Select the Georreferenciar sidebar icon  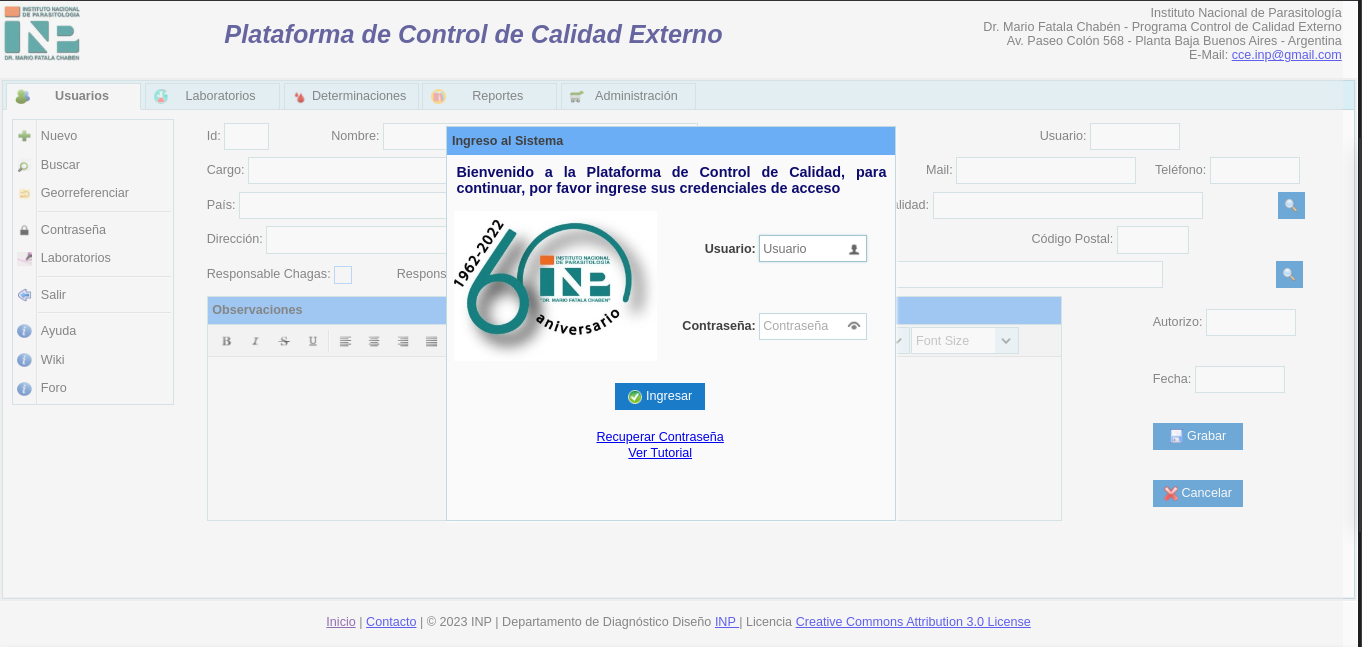(24, 194)
